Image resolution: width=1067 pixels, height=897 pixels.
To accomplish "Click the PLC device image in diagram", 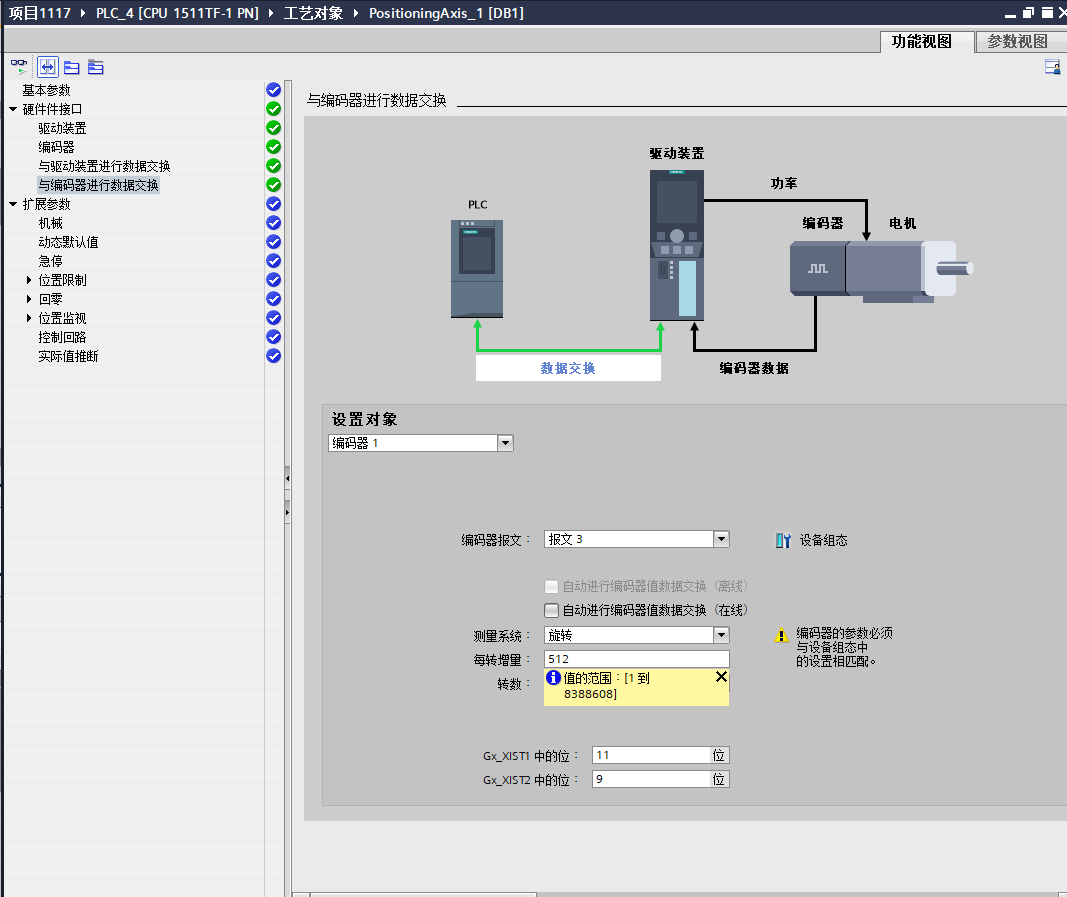I will point(477,268).
